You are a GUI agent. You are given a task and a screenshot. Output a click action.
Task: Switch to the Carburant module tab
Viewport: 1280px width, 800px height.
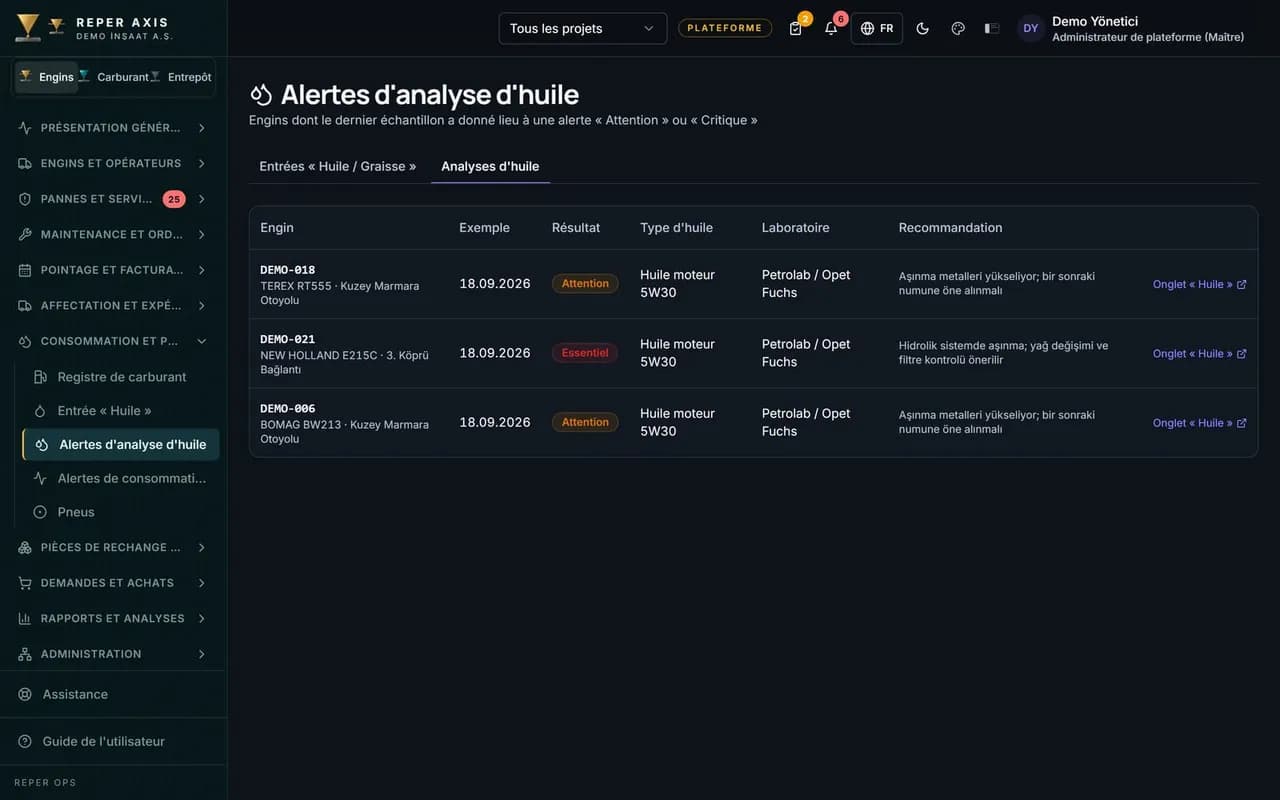(113, 77)
